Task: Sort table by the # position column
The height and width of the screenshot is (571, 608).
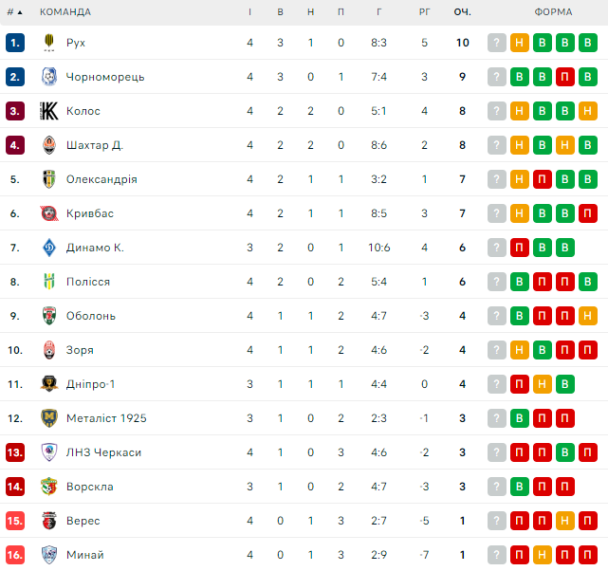Action: 15,12
